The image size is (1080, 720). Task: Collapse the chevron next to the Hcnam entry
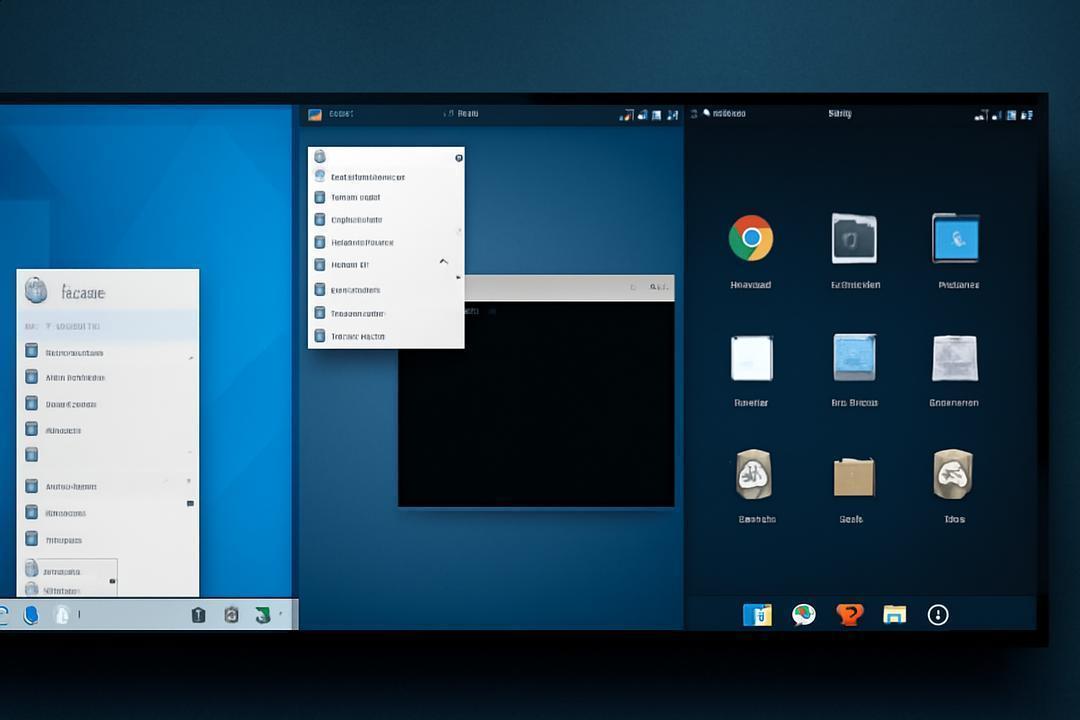pos(444,262)
